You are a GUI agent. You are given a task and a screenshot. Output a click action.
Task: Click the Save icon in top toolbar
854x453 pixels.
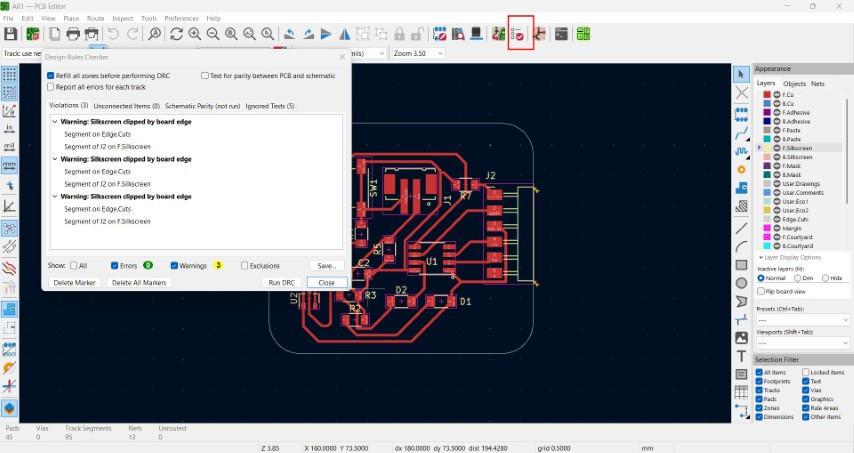tap(10, 34)
